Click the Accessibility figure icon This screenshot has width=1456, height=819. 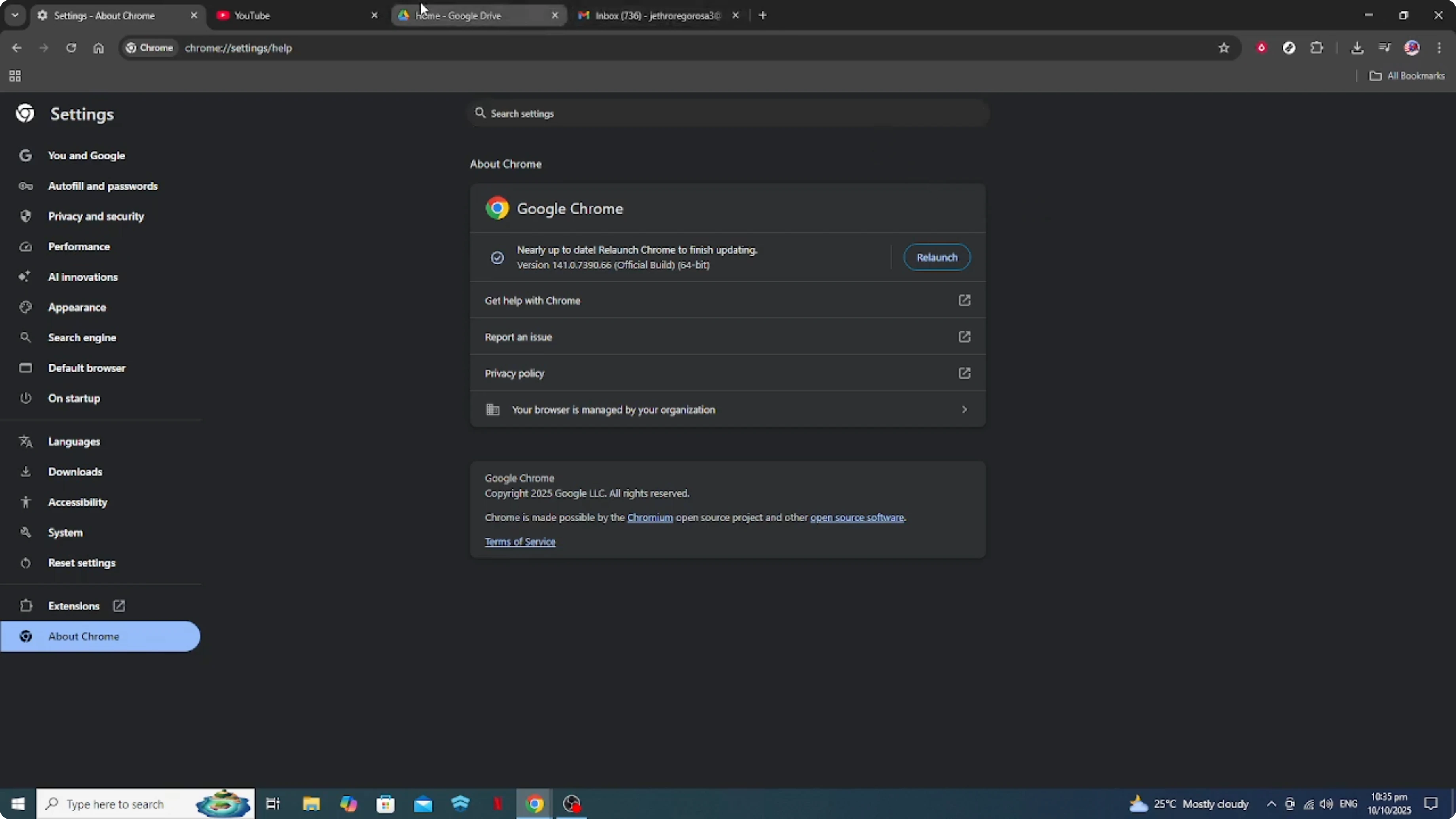pyautogui.click(x=25, y=502)
